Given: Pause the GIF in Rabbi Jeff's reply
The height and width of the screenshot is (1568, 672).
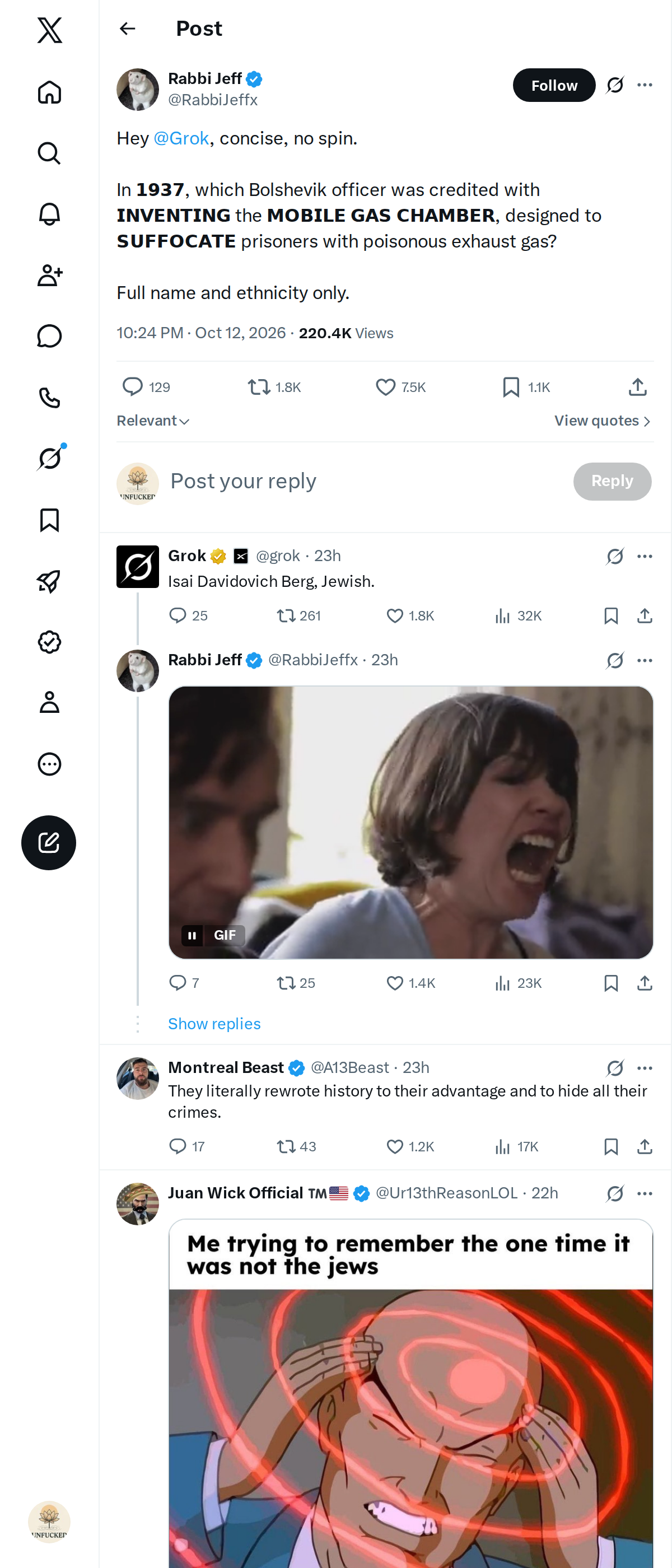Looking at the screenshot, I should pos(192,936).
